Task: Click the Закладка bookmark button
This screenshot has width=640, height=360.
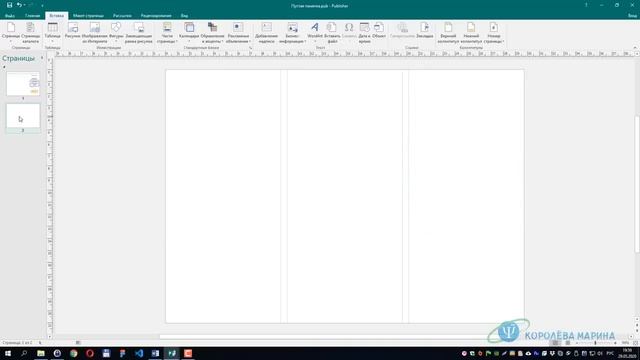Action: coord(424,31)
